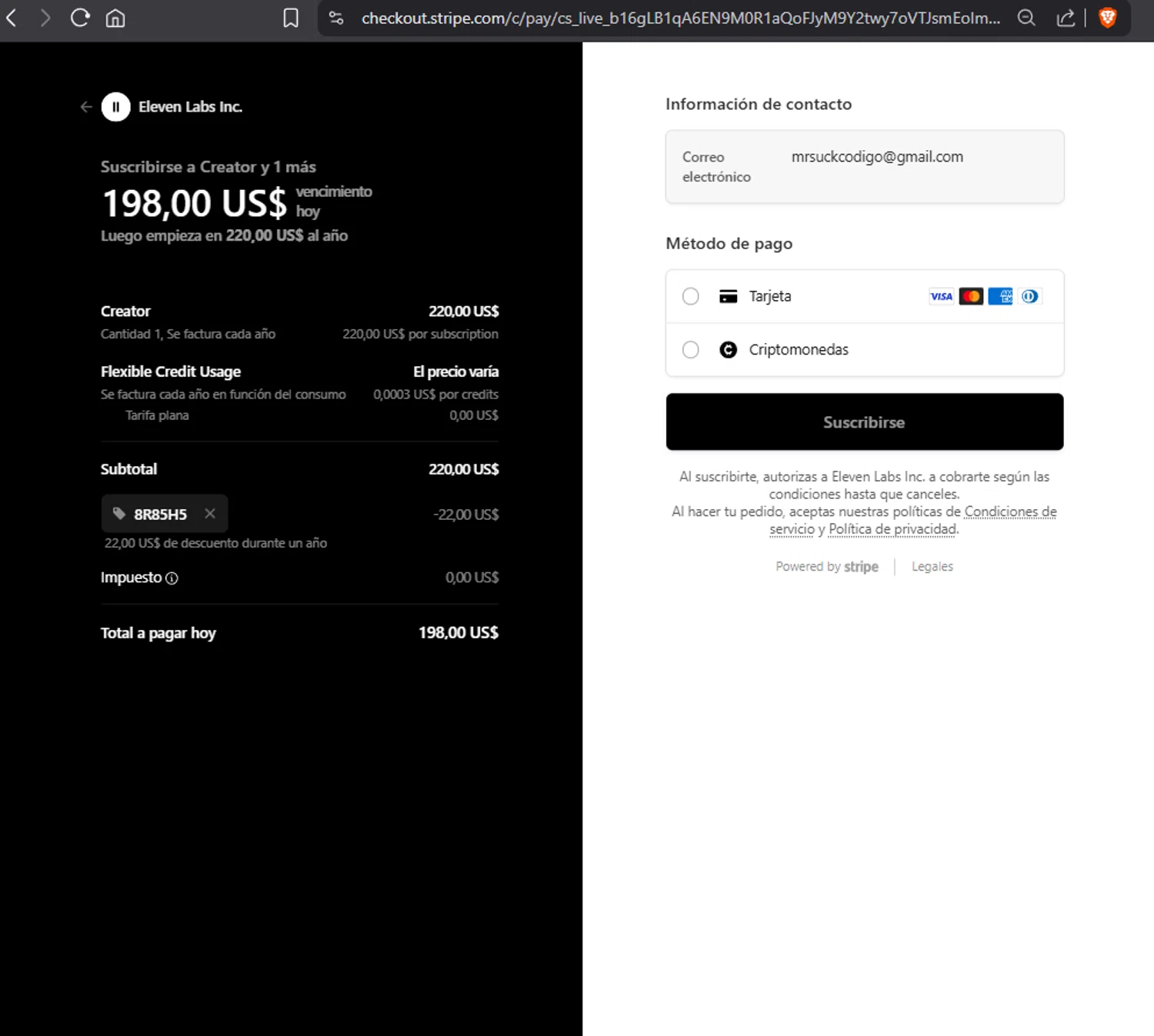Click the zoom magnifier icon in address bar
This screenshot has width=1154, height=1036.
(1026, 18)
